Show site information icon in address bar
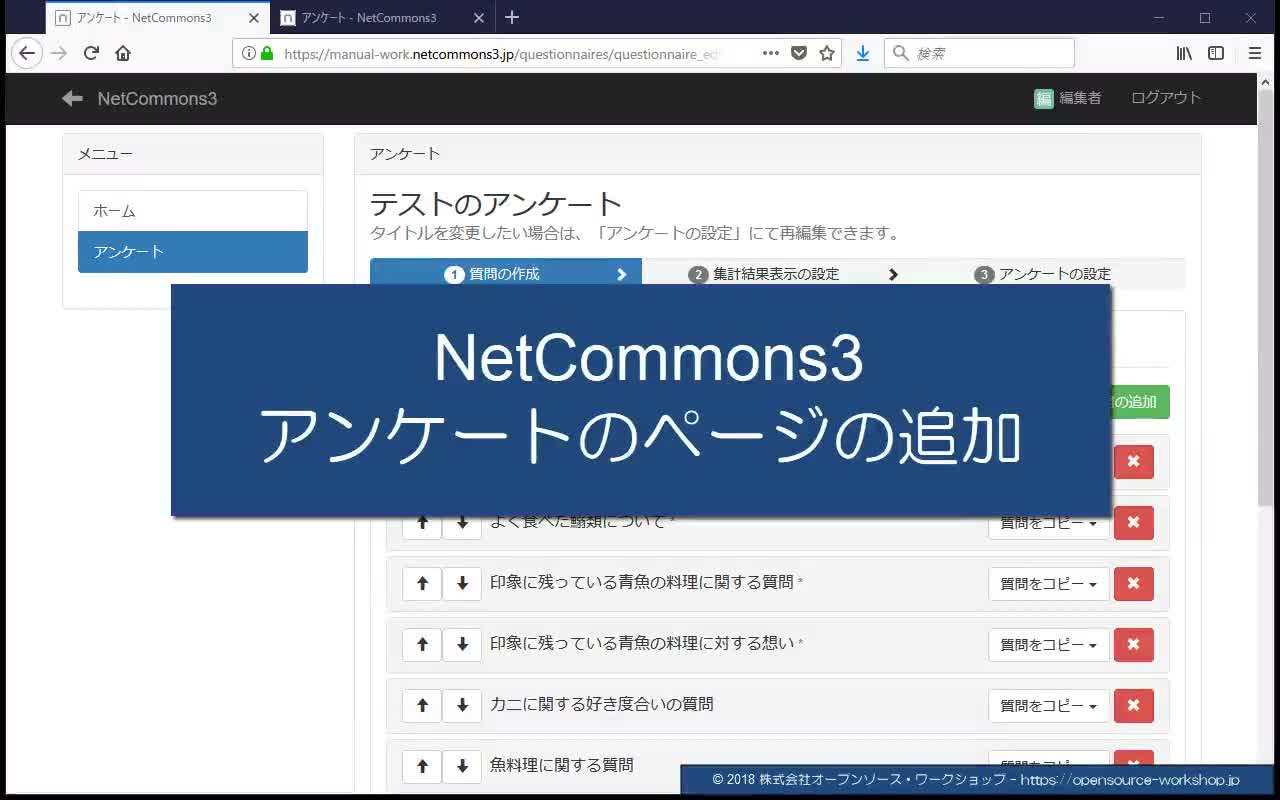Screen dimensions: 1280x800 pyautogui.click(x=249, y=53)
